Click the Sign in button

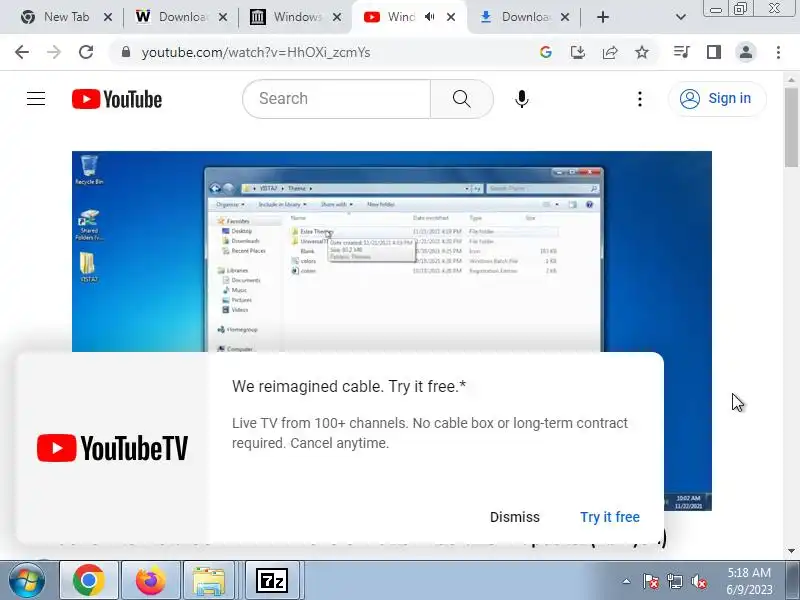(x=717, y=98)
